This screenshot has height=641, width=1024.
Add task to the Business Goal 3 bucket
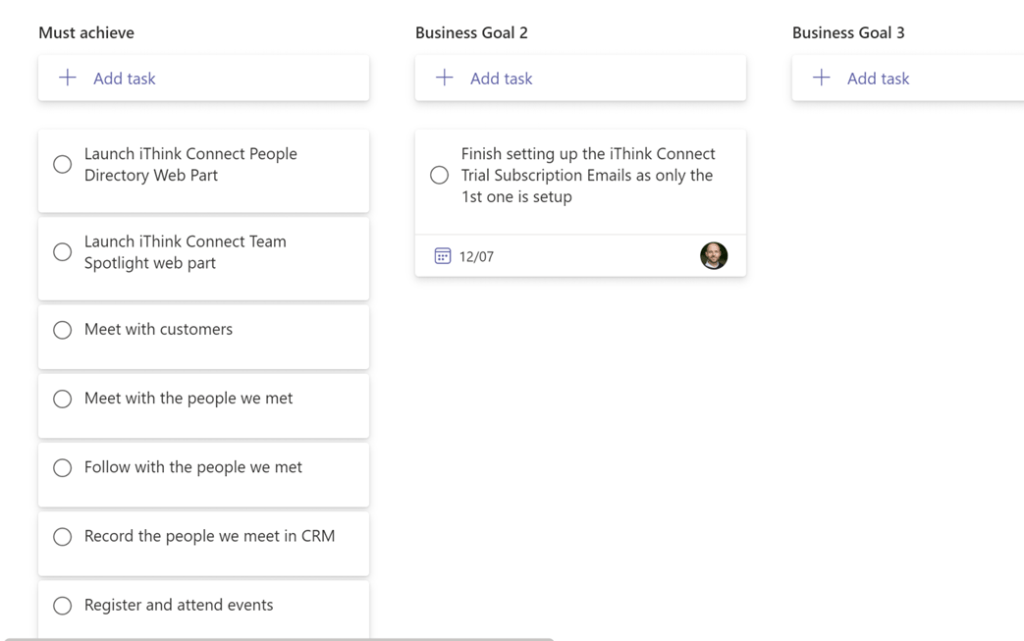[878, 78]
